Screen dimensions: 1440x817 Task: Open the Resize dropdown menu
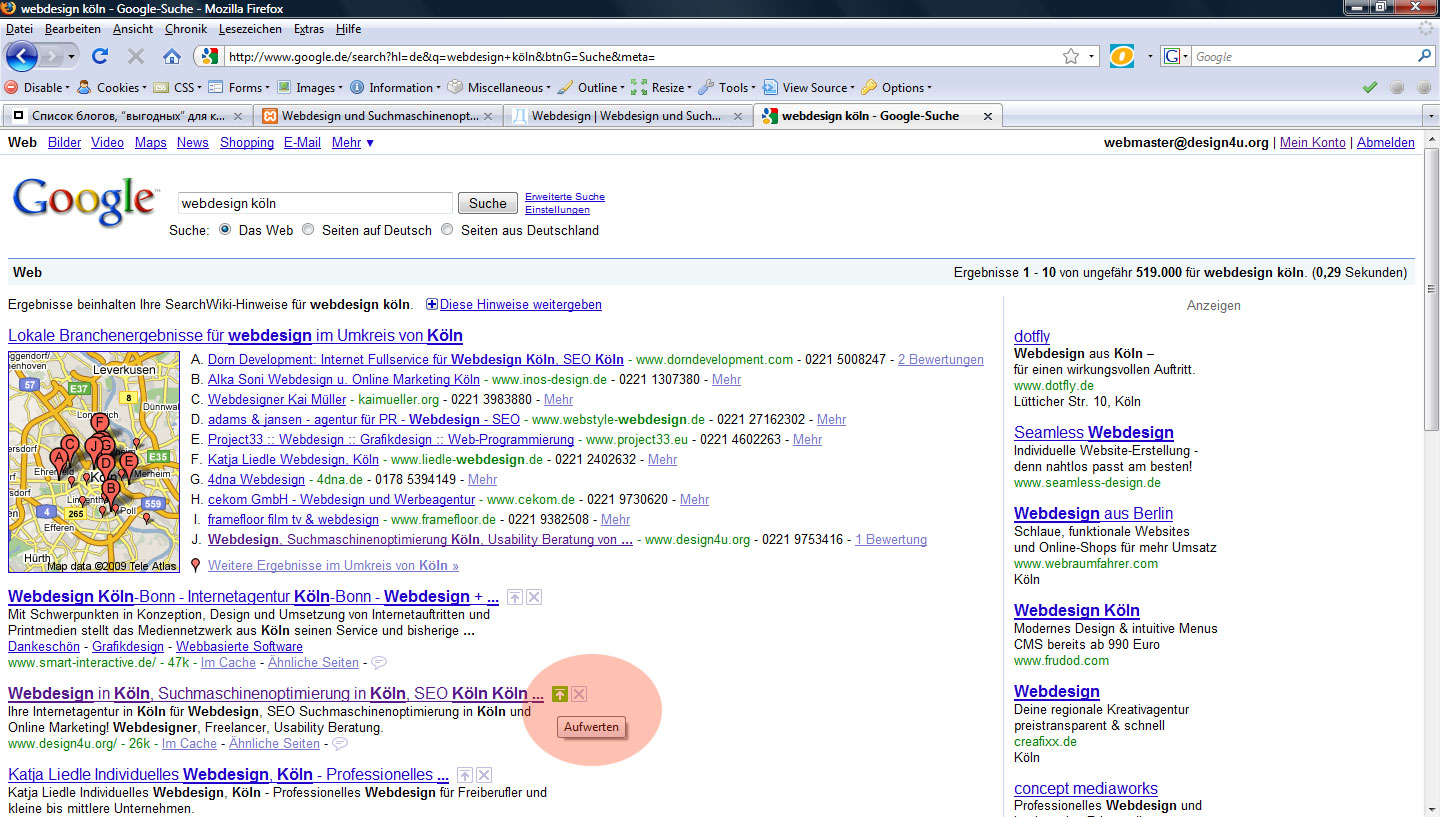tap(662, 88)
